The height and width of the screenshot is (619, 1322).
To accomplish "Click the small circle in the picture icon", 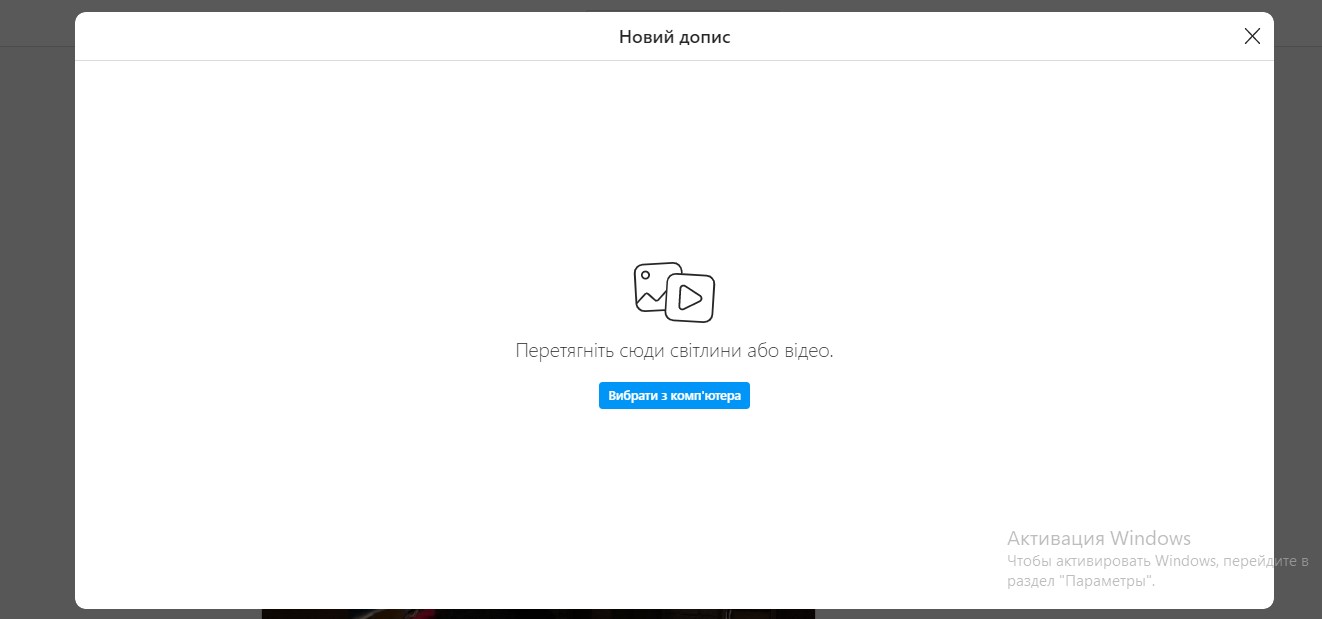I will [x=647, y=275].
